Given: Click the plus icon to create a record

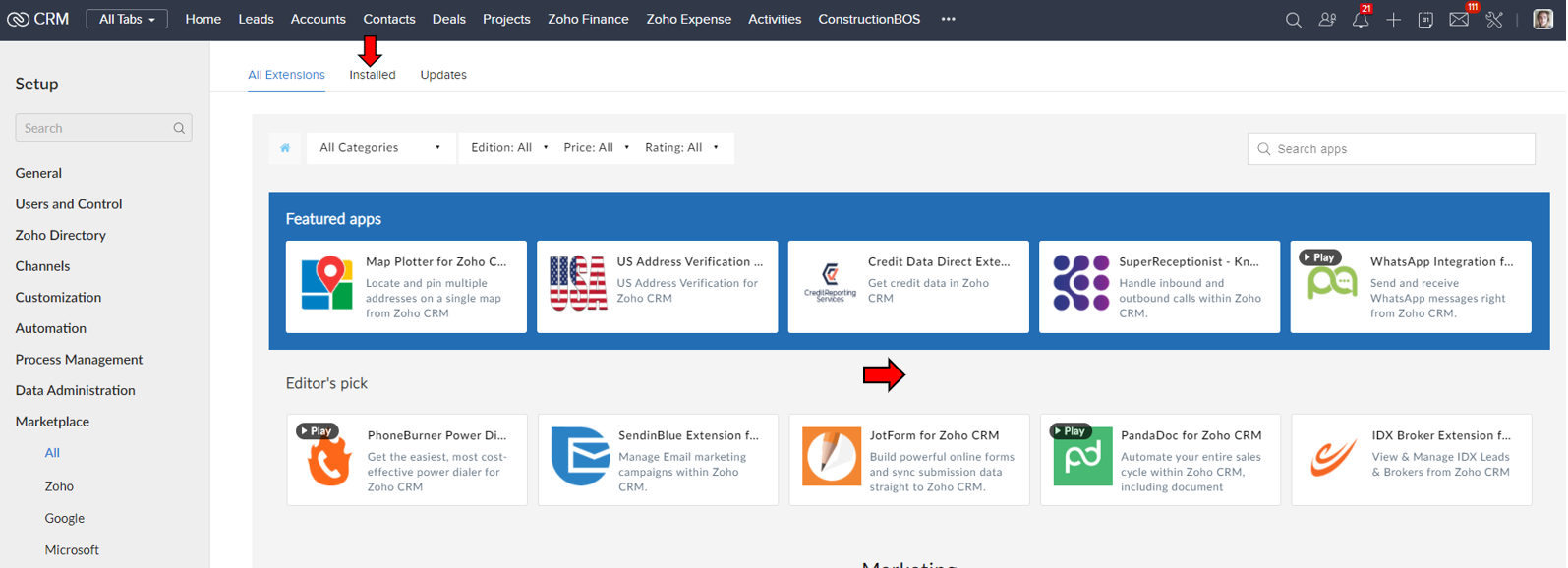Looking at the screenshot, I should (1393, 20).
